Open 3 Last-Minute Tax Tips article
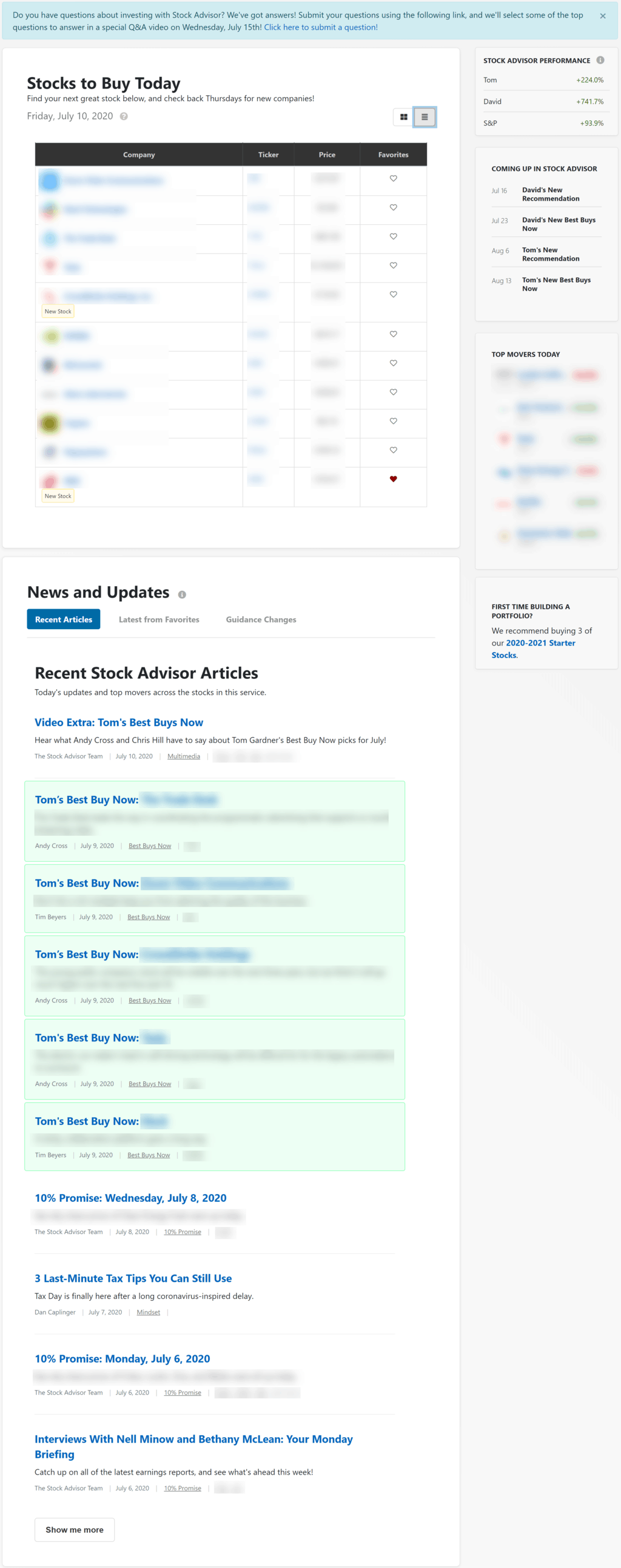Viewport: 621px width, 1568px height. (x=133, y=1278)
